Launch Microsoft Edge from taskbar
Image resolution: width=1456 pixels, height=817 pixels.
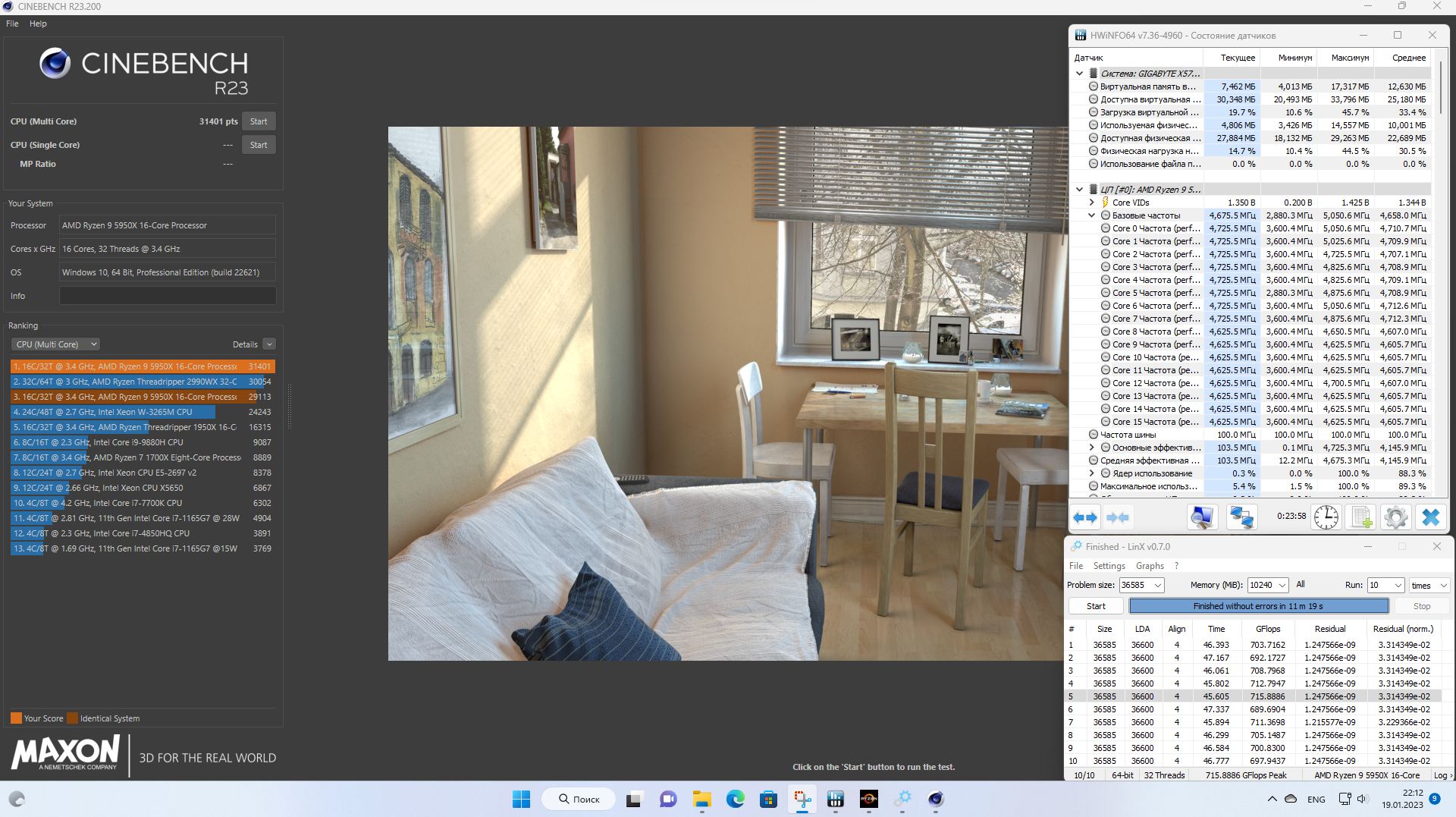pos(735,799)
